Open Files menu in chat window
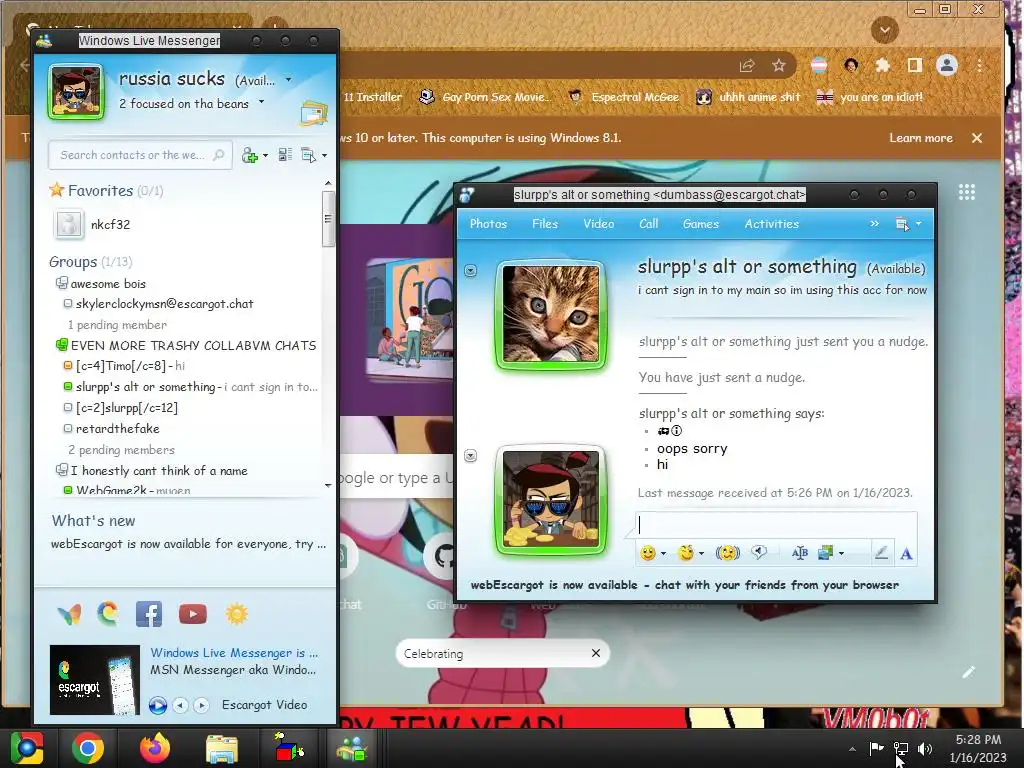The height and width of the screenshot is (768, 1024). 545,223
